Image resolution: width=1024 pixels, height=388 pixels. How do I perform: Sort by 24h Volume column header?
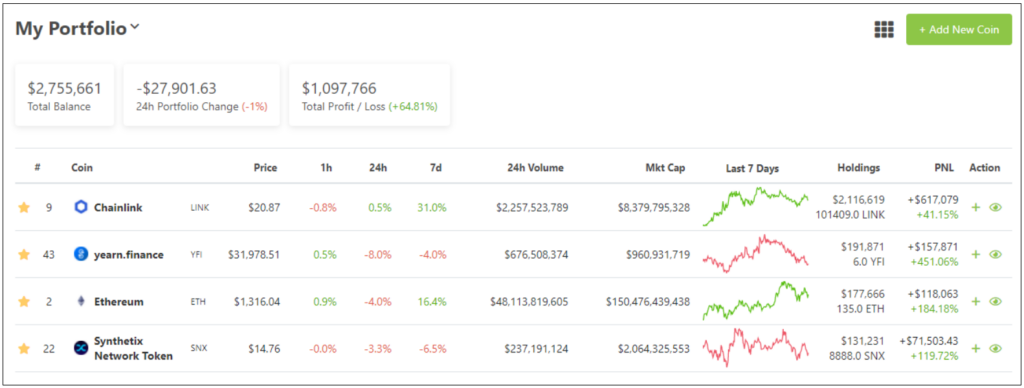point(536,168)
